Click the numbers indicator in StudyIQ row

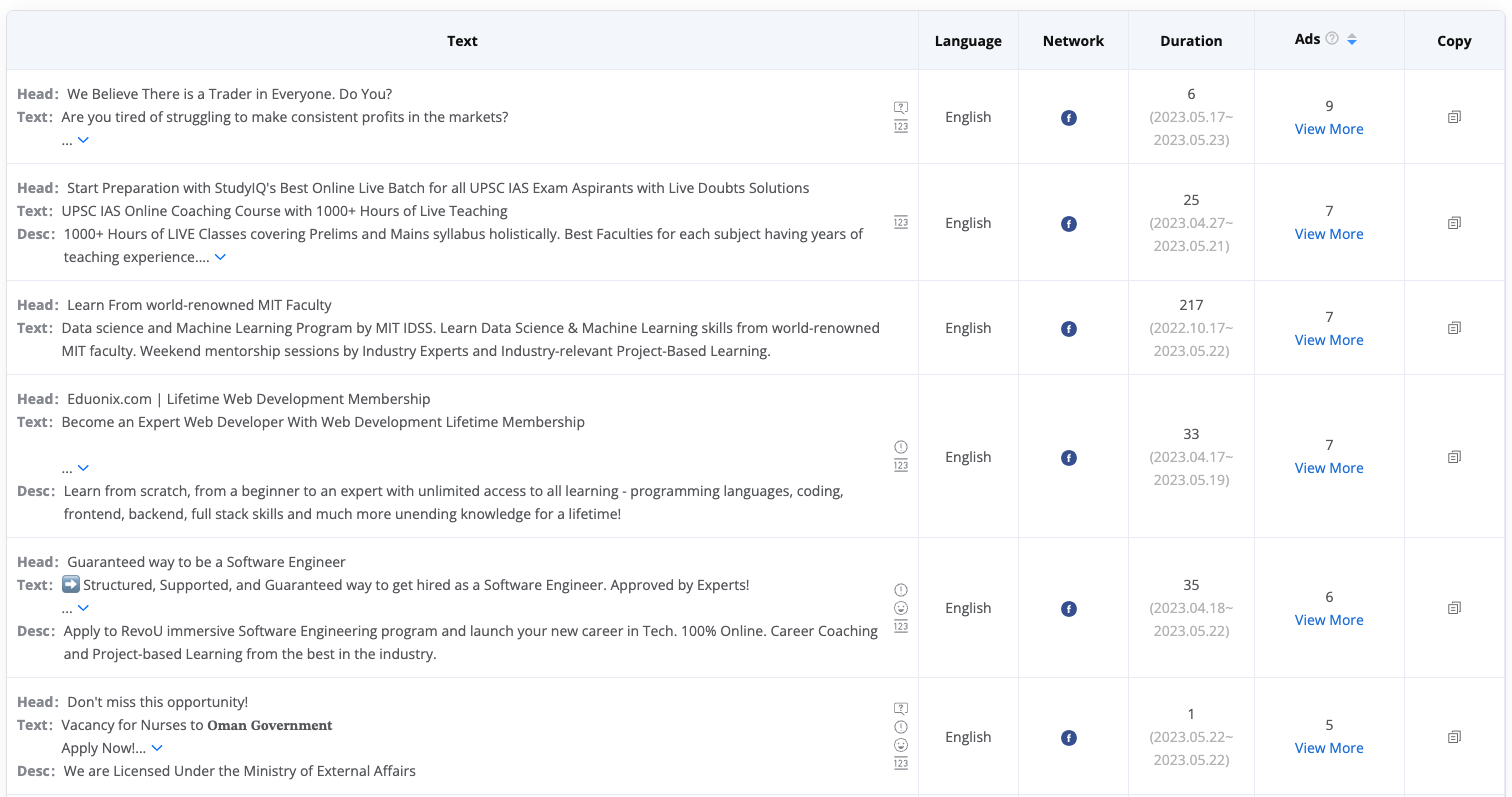click(x=901, y=223)
